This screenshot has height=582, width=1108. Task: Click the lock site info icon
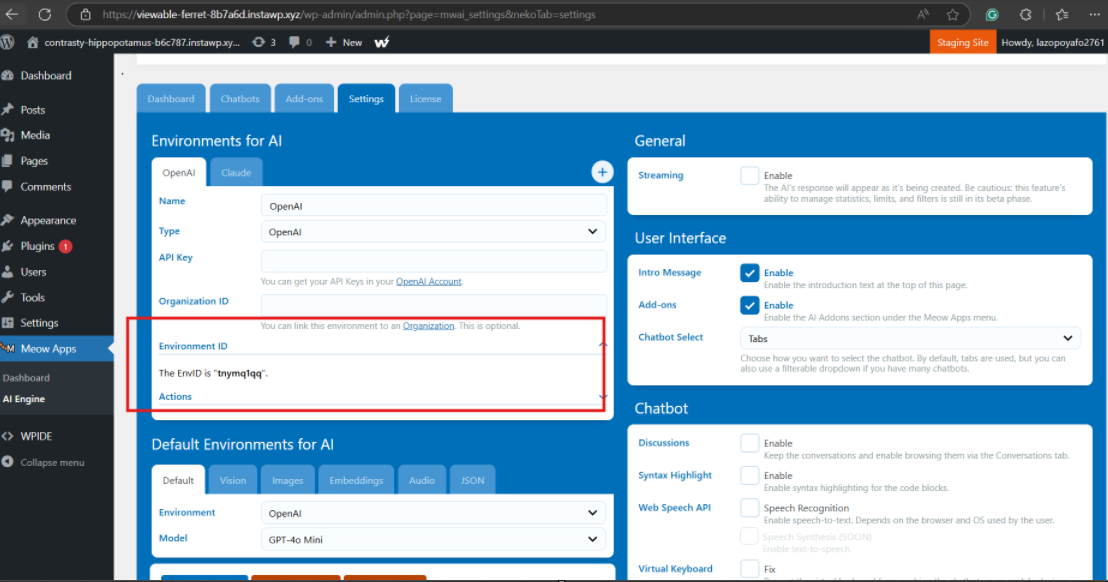pyautogui.click(x=86, y=14)
